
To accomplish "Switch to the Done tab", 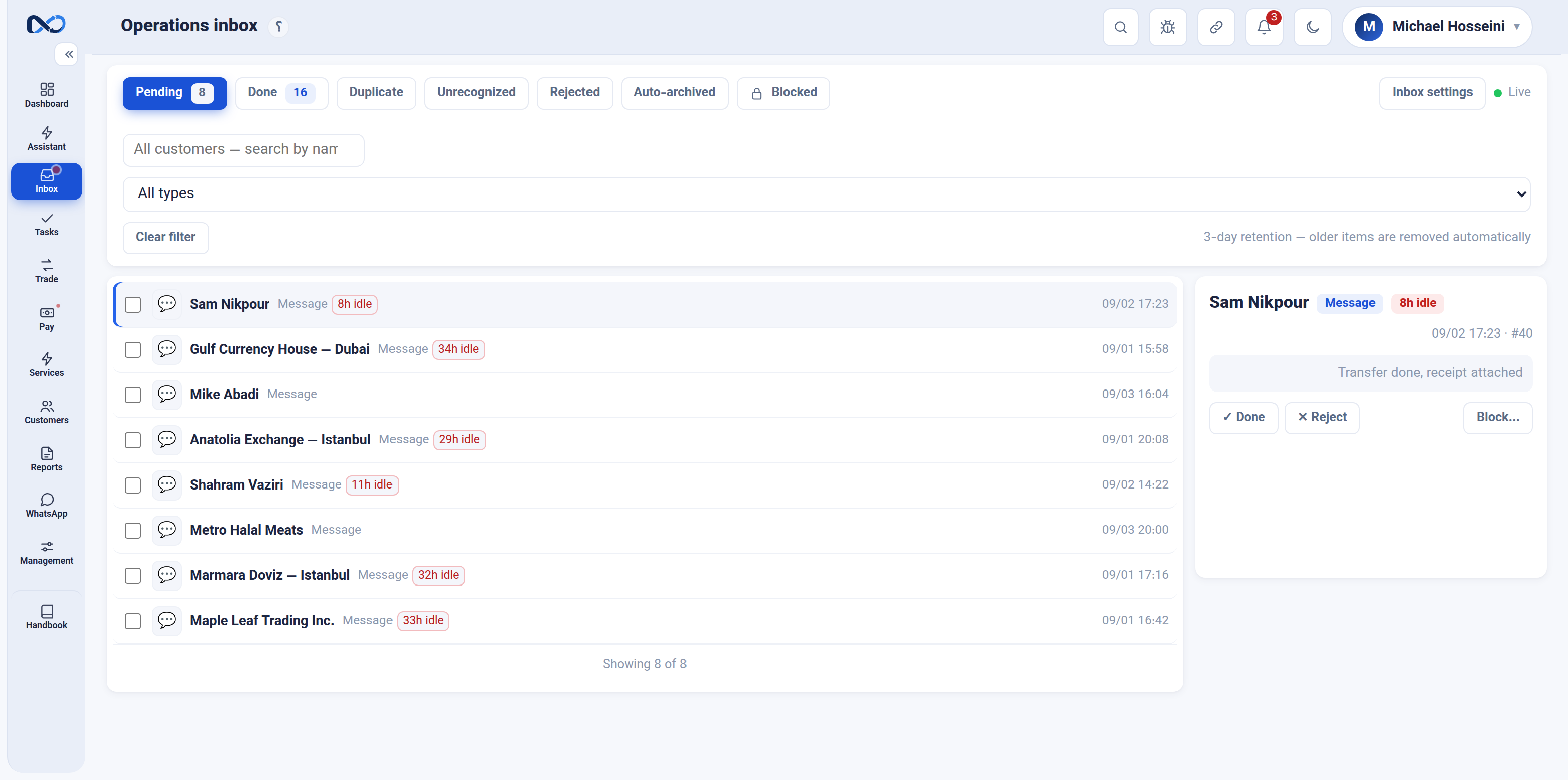I will tap(281, 92).
